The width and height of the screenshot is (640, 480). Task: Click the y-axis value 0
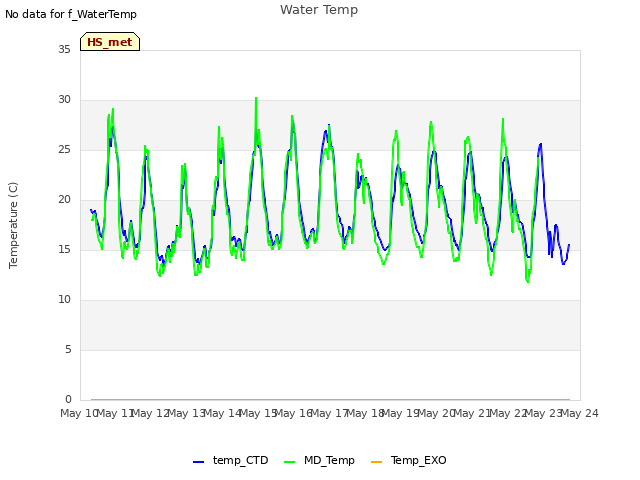pyautogui.click(x=68, y=399)
